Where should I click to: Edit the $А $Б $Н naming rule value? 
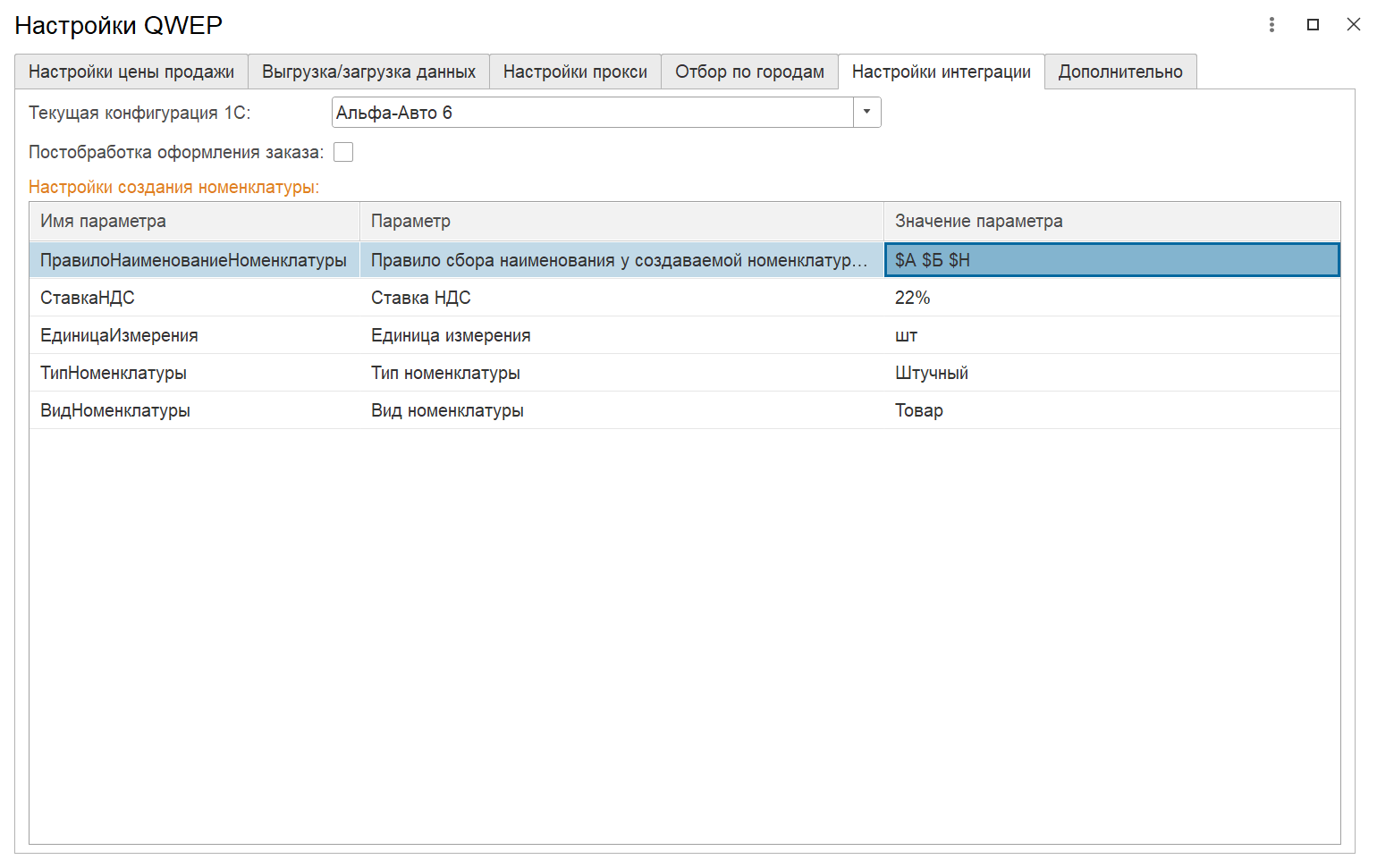pyautogui.click(x=1111, y=260)
